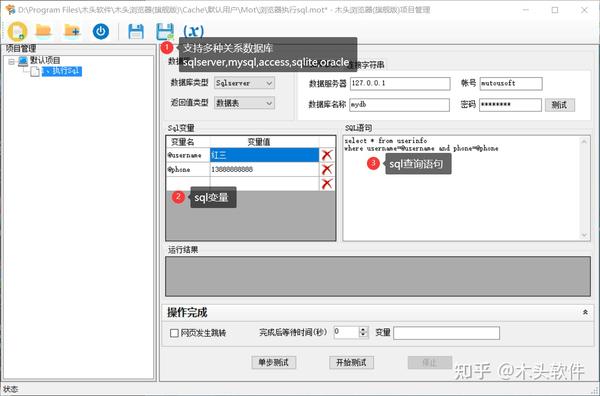600x396 pixels.
Task: Open the 数据库类型 Sqlserver dropdown
Action: pyautogui.click(x=244, y=83)
